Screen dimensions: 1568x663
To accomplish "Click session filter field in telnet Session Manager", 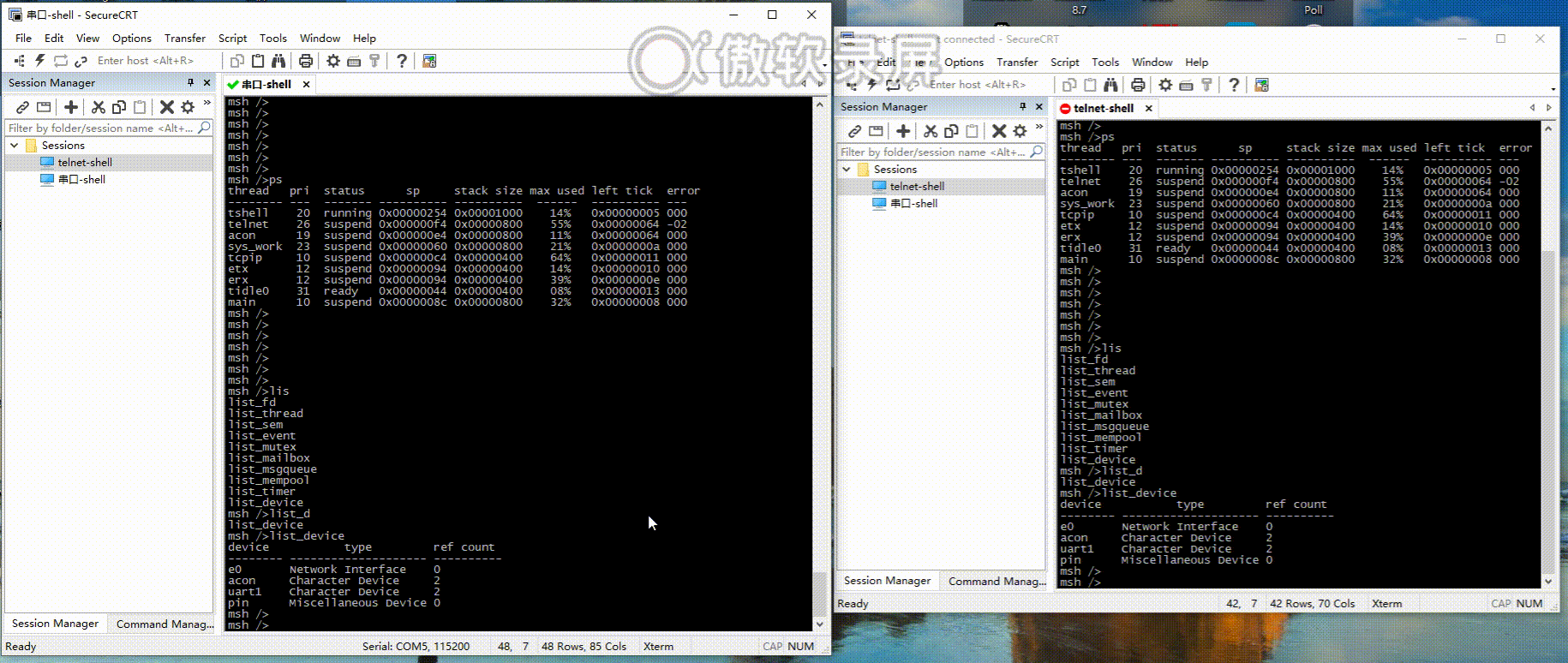I will [941, 152].
